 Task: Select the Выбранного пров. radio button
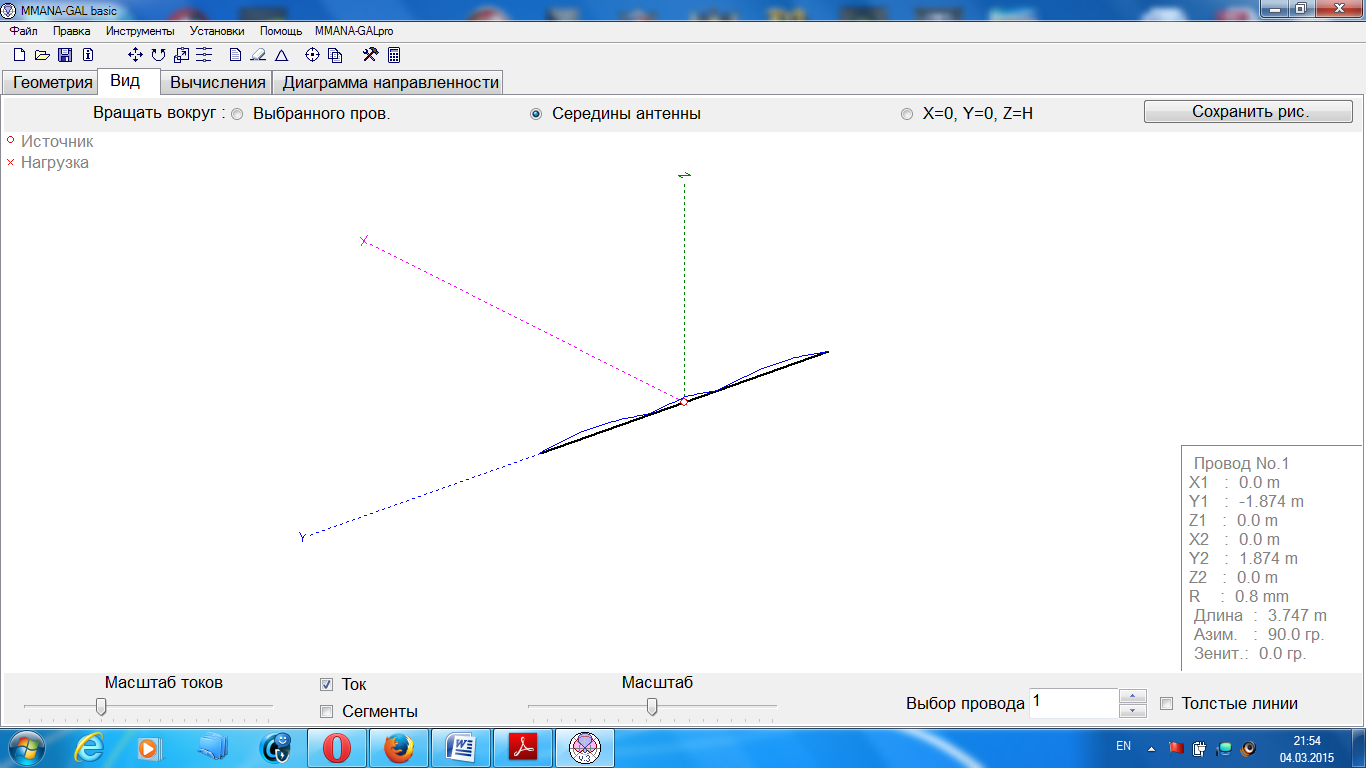pyautogui.click(x=237, y=114)
